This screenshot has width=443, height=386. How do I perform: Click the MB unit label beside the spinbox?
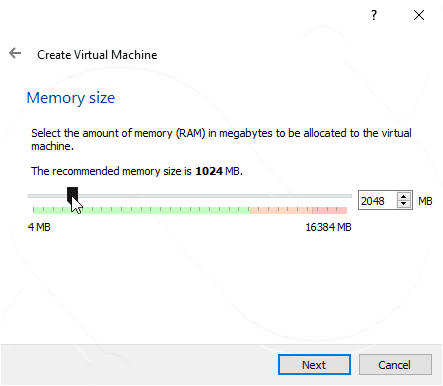pyautogui.click(x=425, y=201)
